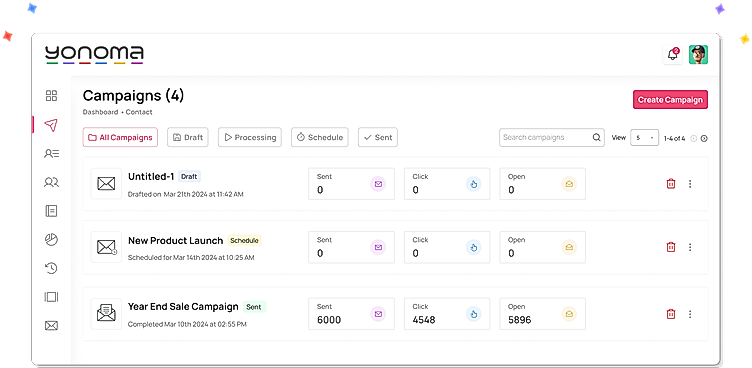The image size is (752, 368).
Task: Open the history clock sidebar icon
Action: [x=51, y=268]
